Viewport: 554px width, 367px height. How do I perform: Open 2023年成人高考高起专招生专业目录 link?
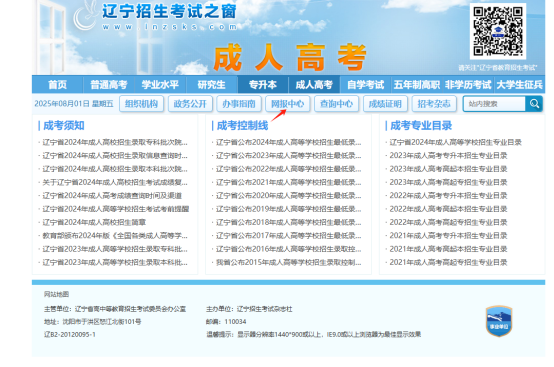448,182
